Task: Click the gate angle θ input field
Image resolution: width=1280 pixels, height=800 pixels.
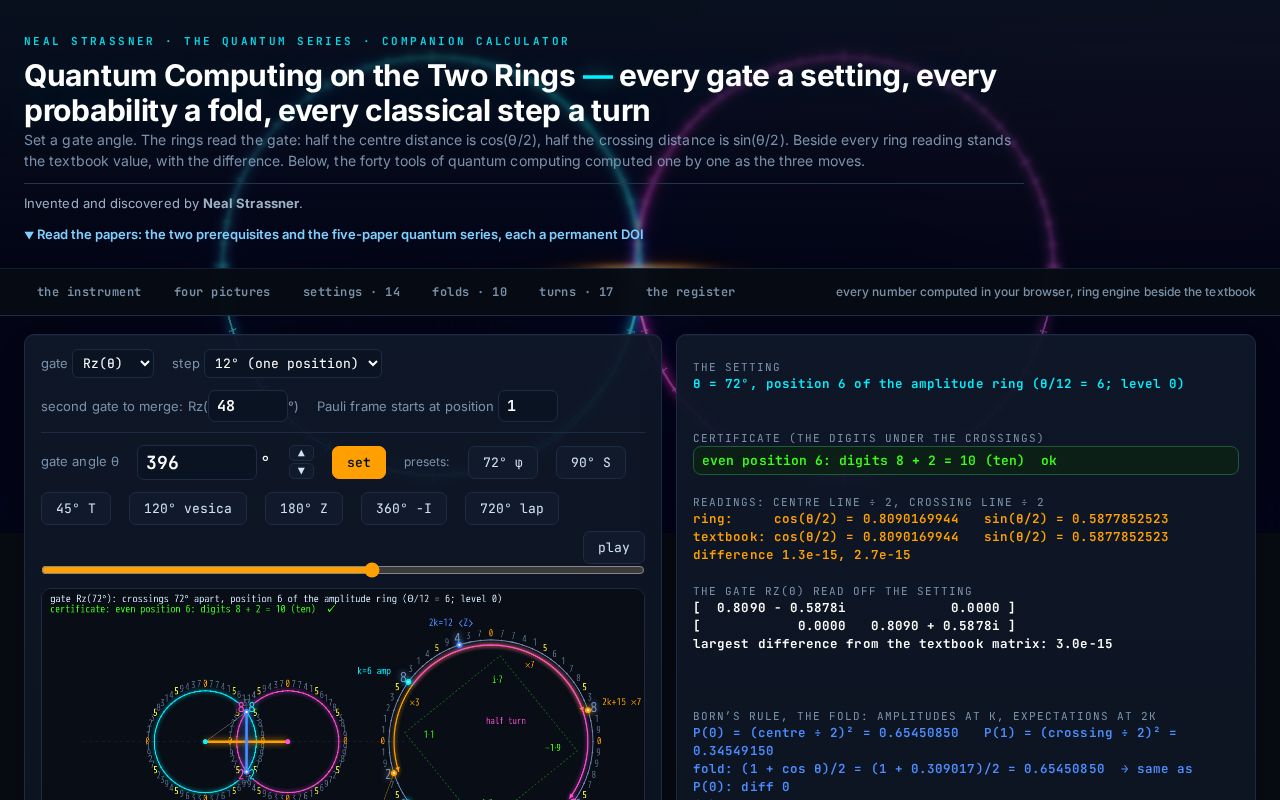Action: (x=197, y=462)
